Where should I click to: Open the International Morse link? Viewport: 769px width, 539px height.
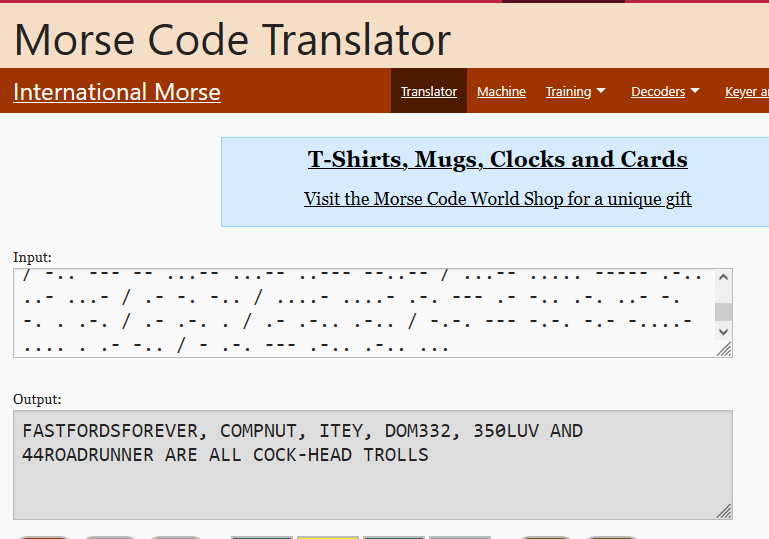point(117,92)
